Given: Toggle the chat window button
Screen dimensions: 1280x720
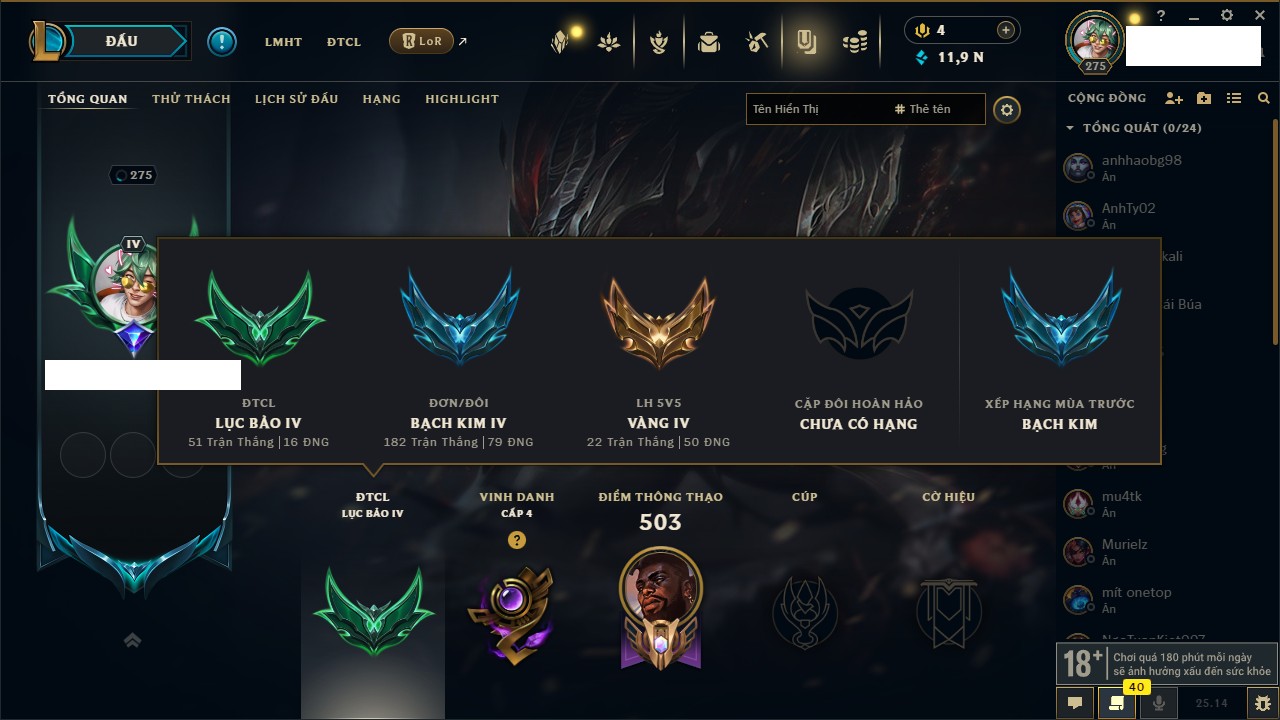Looking at the screenshot, I should point(1075,703).
